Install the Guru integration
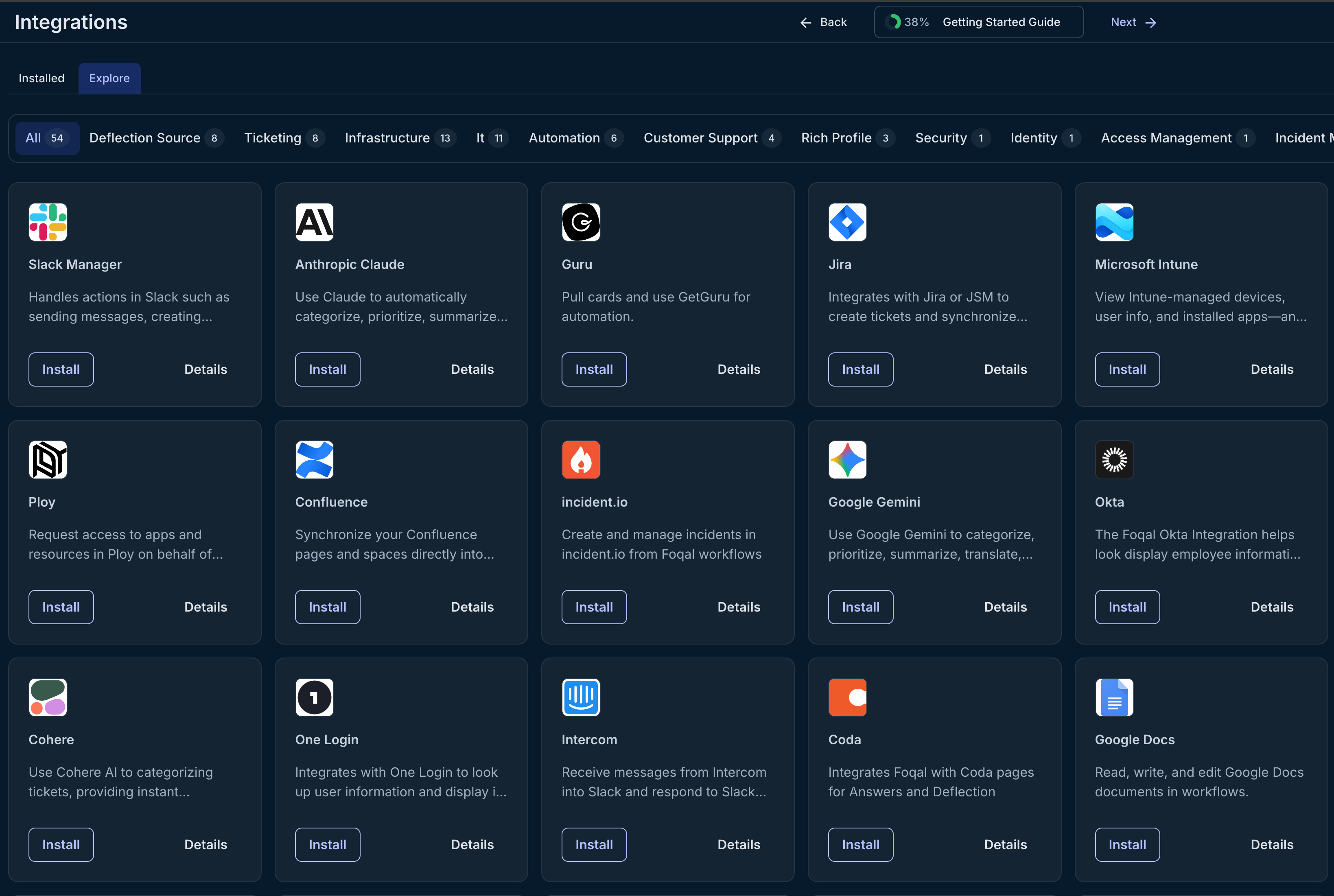This screenshot has width=1334, height=896. (x=594, y=370)
